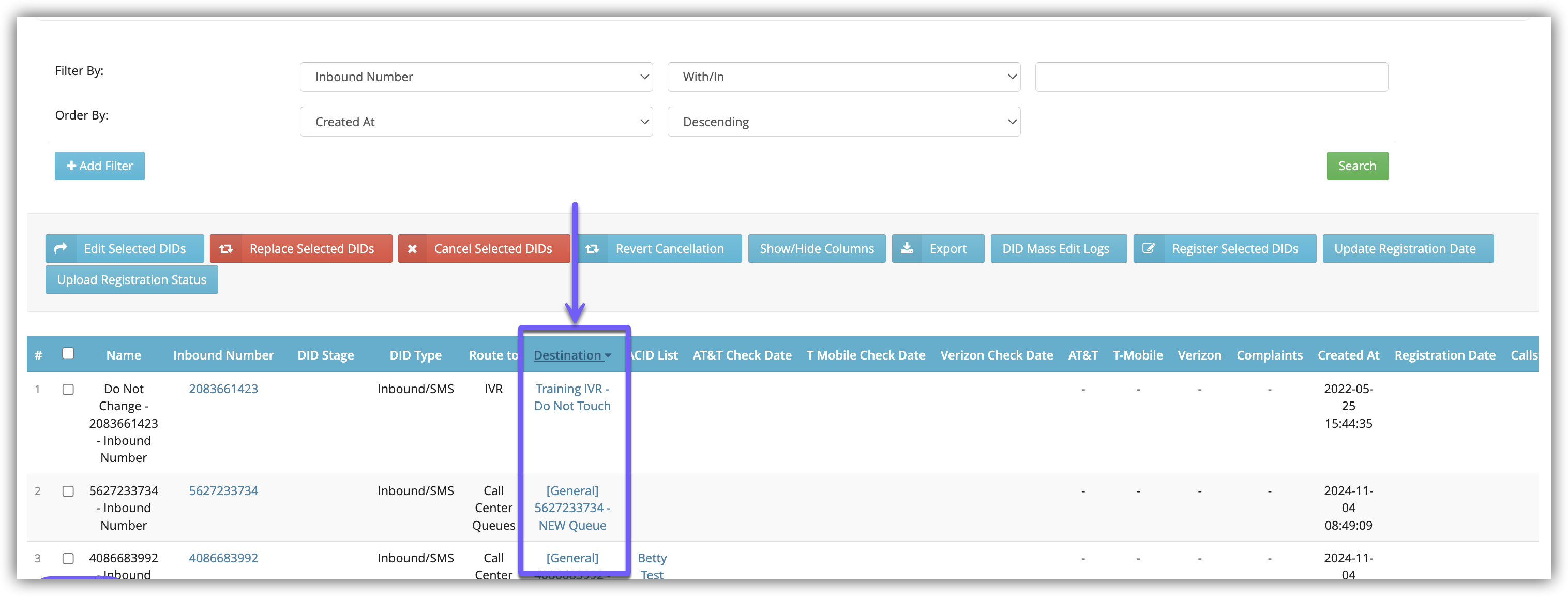
Task: Click the Inbound Number column header
Action: [x=223, y=355]
